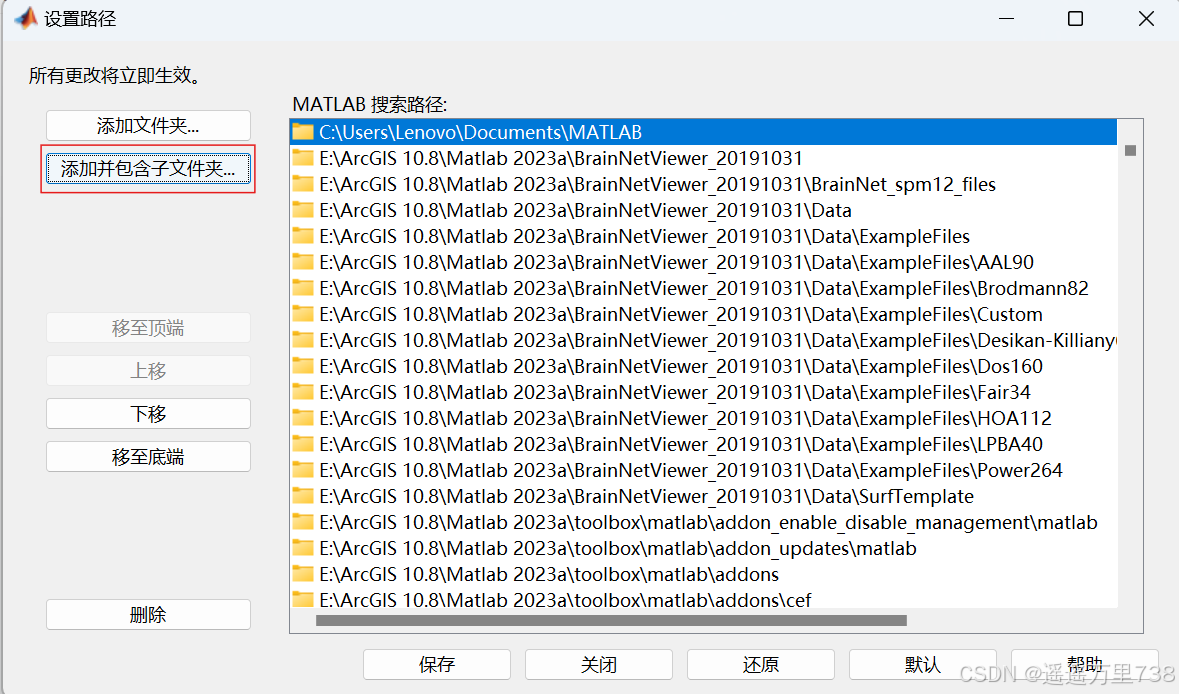
Task: Select the addon_updates\matlab path row
Action: point(703,548)
